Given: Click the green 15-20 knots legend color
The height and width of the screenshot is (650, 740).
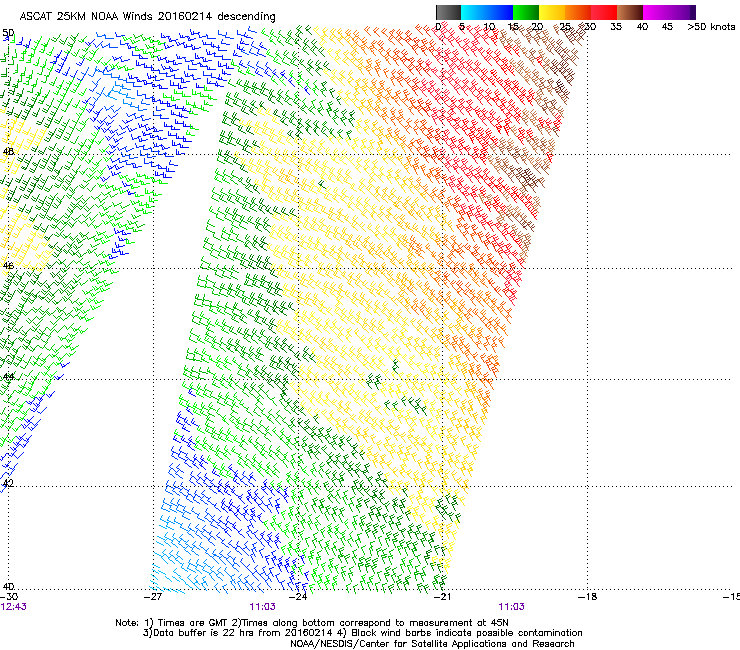Looking at the screenshot, I should (526, 12).
